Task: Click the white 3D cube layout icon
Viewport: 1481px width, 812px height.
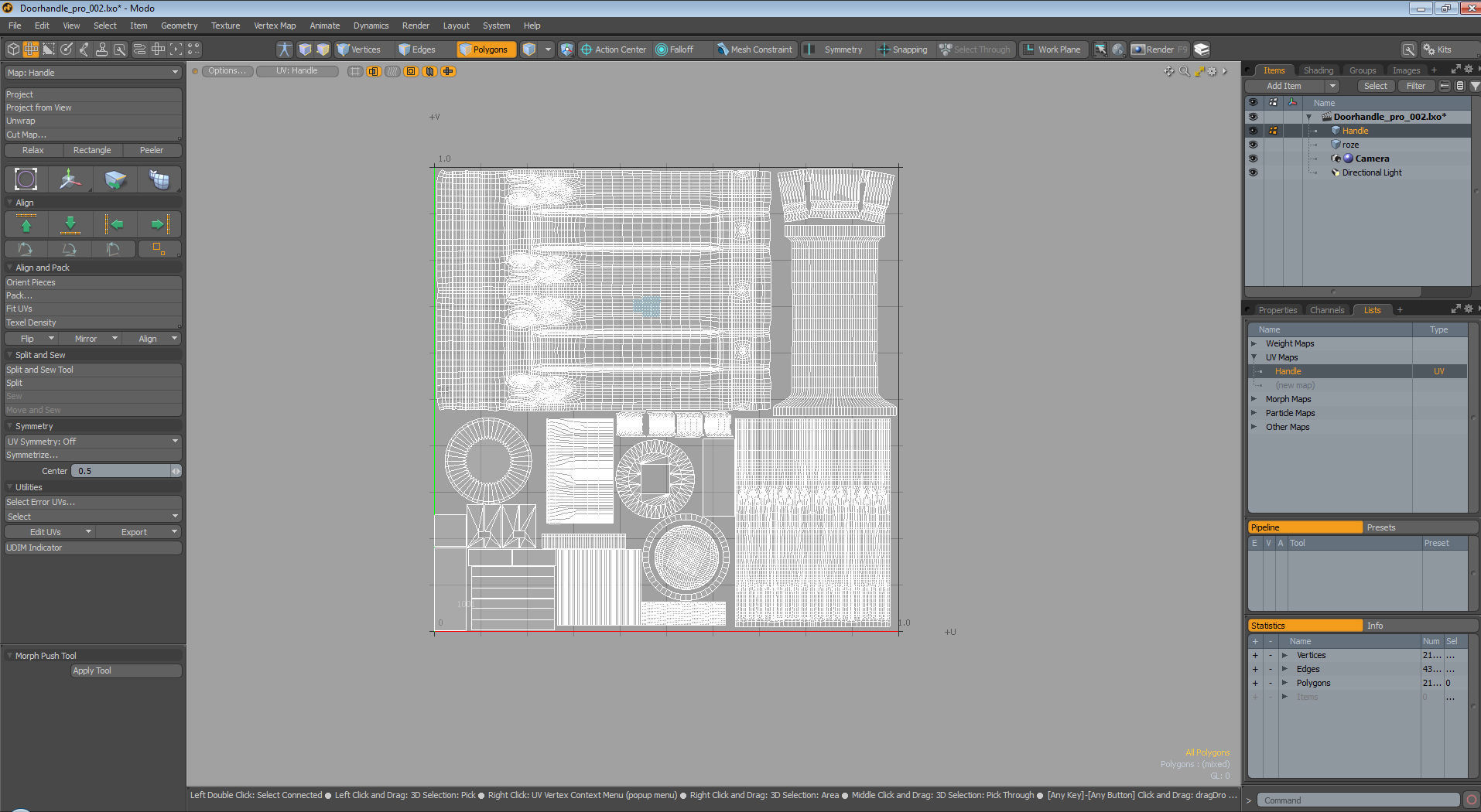Action: [13, 49]
